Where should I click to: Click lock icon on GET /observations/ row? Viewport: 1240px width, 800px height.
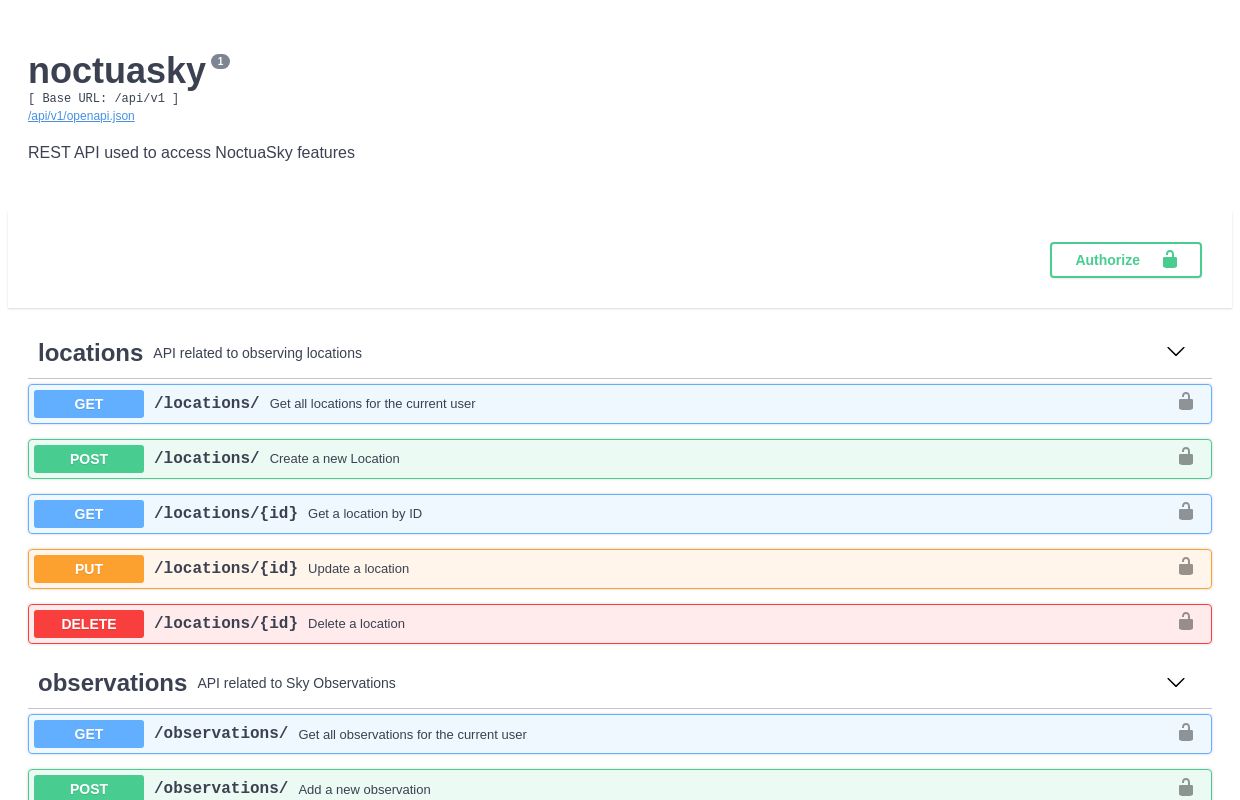[x=1186, y=733]
